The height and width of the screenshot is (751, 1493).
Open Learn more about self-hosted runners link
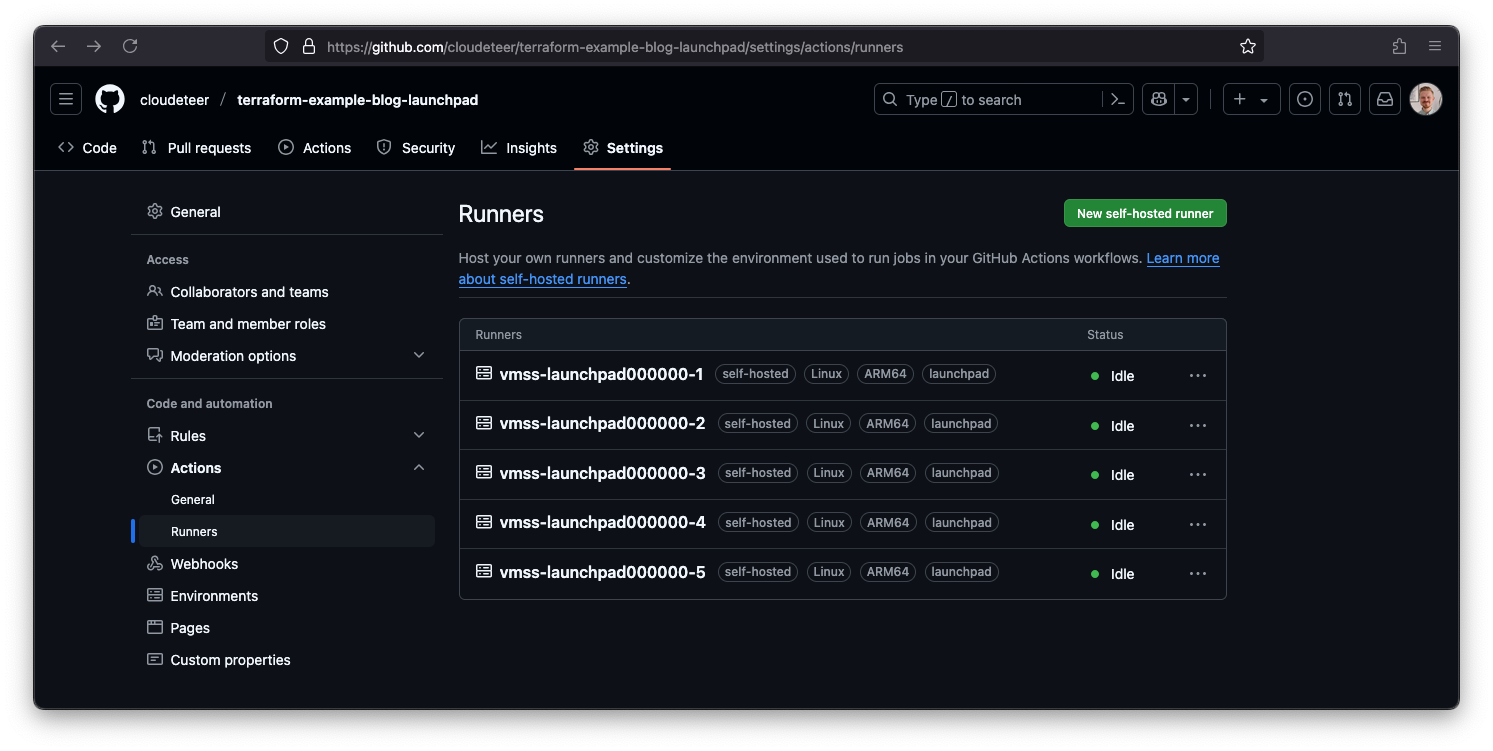(x=1183, y=258)
